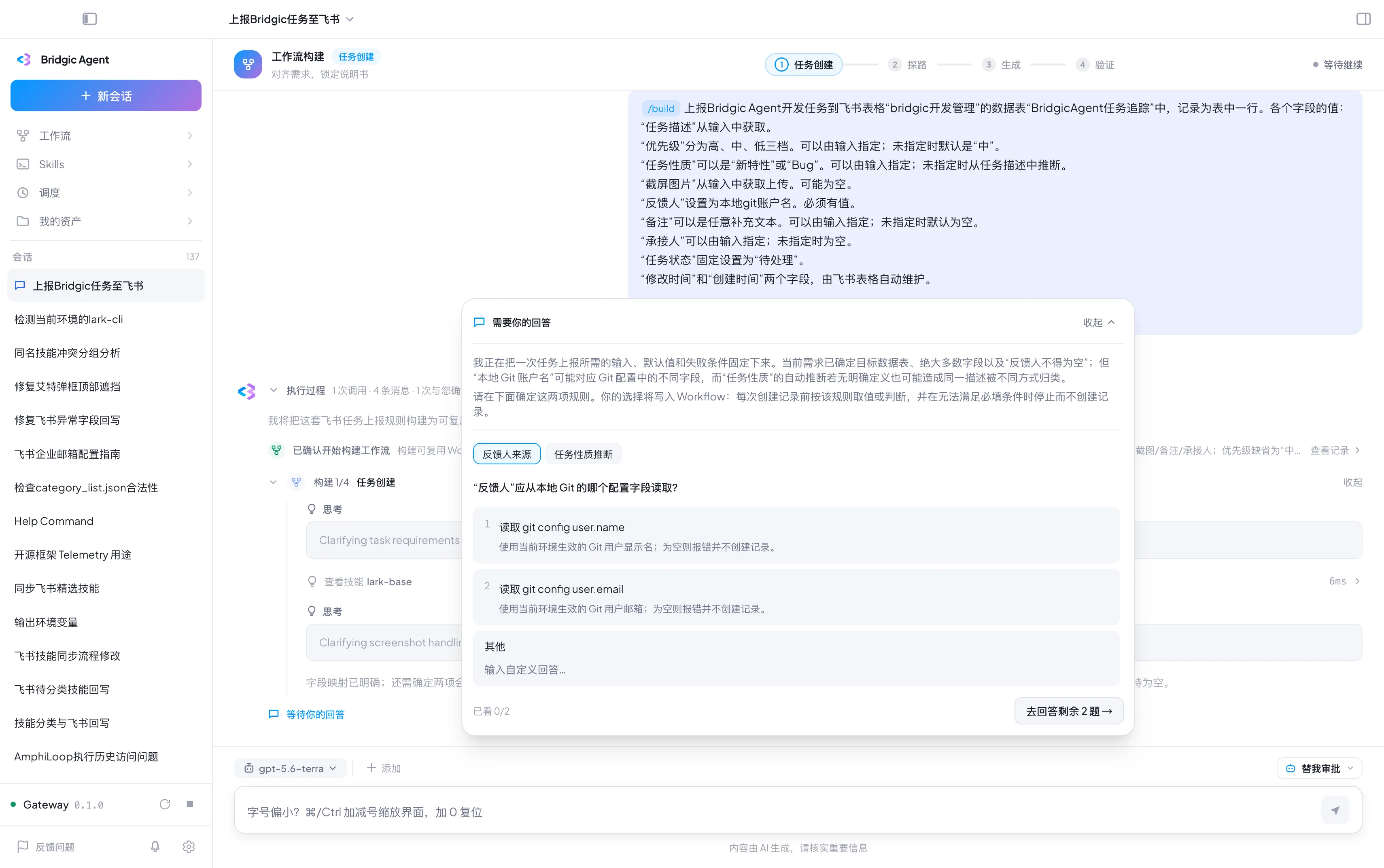Expand the 我的资产 sidebar section
1384x868 pixels.
189,221
